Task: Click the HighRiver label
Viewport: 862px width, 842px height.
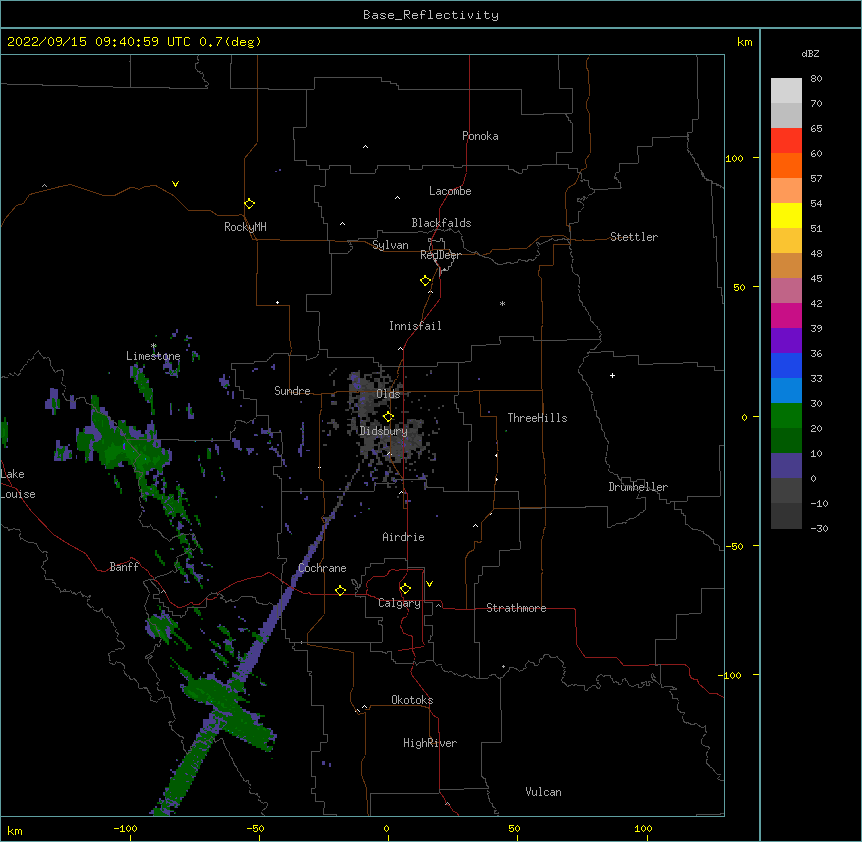Action: pyautogui.click(x=430, y=743)
